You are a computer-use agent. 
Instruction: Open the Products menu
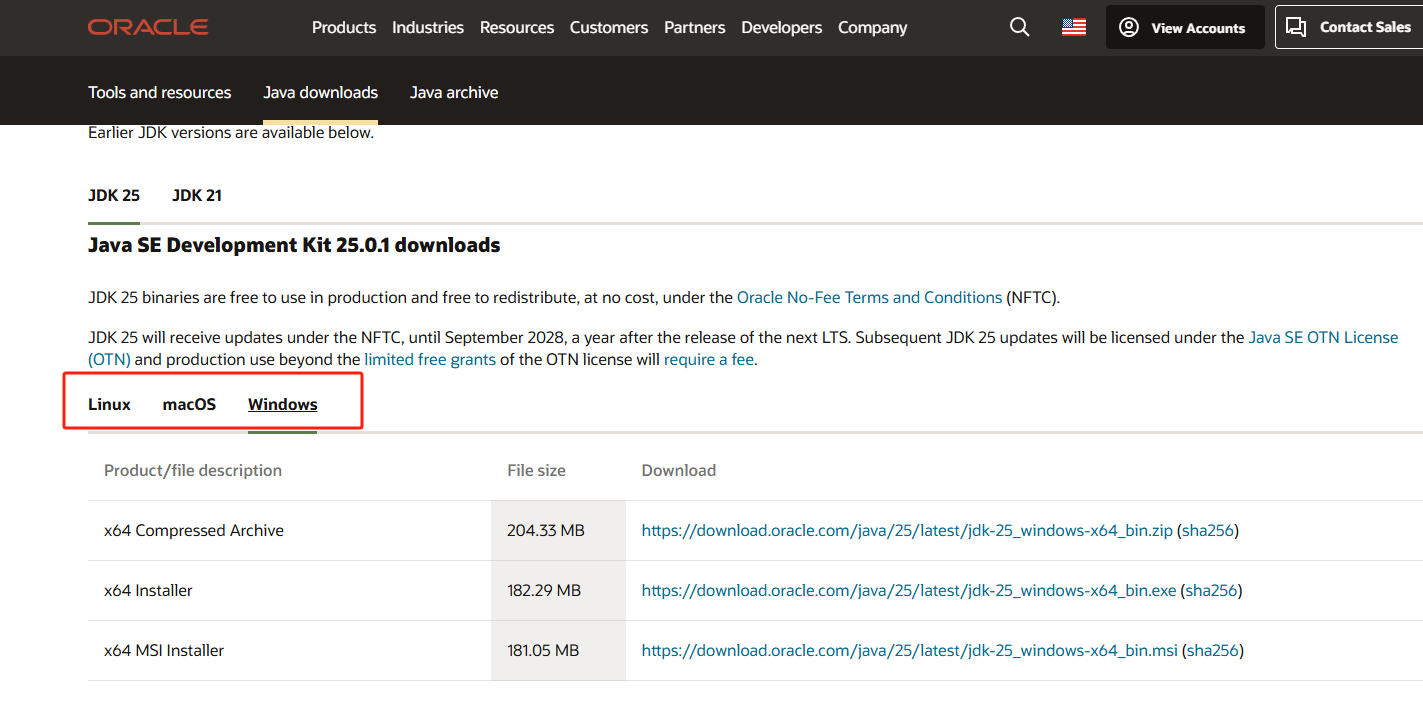pos(344,28)
